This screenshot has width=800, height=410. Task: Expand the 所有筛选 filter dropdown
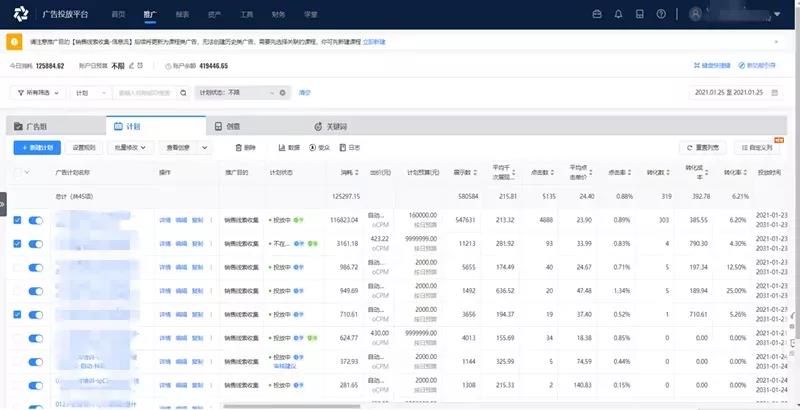tap(38, 92)
